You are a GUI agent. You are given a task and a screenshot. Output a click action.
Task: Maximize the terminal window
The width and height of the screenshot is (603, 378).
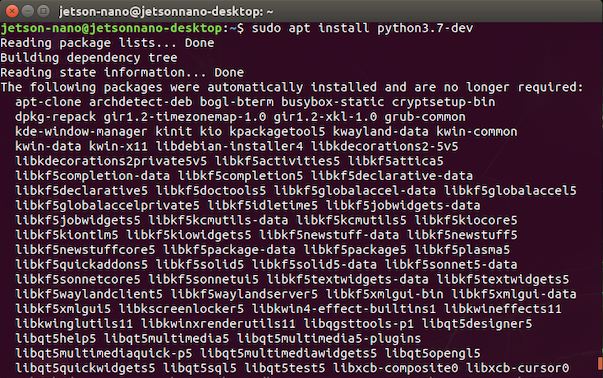pos(43,11)
